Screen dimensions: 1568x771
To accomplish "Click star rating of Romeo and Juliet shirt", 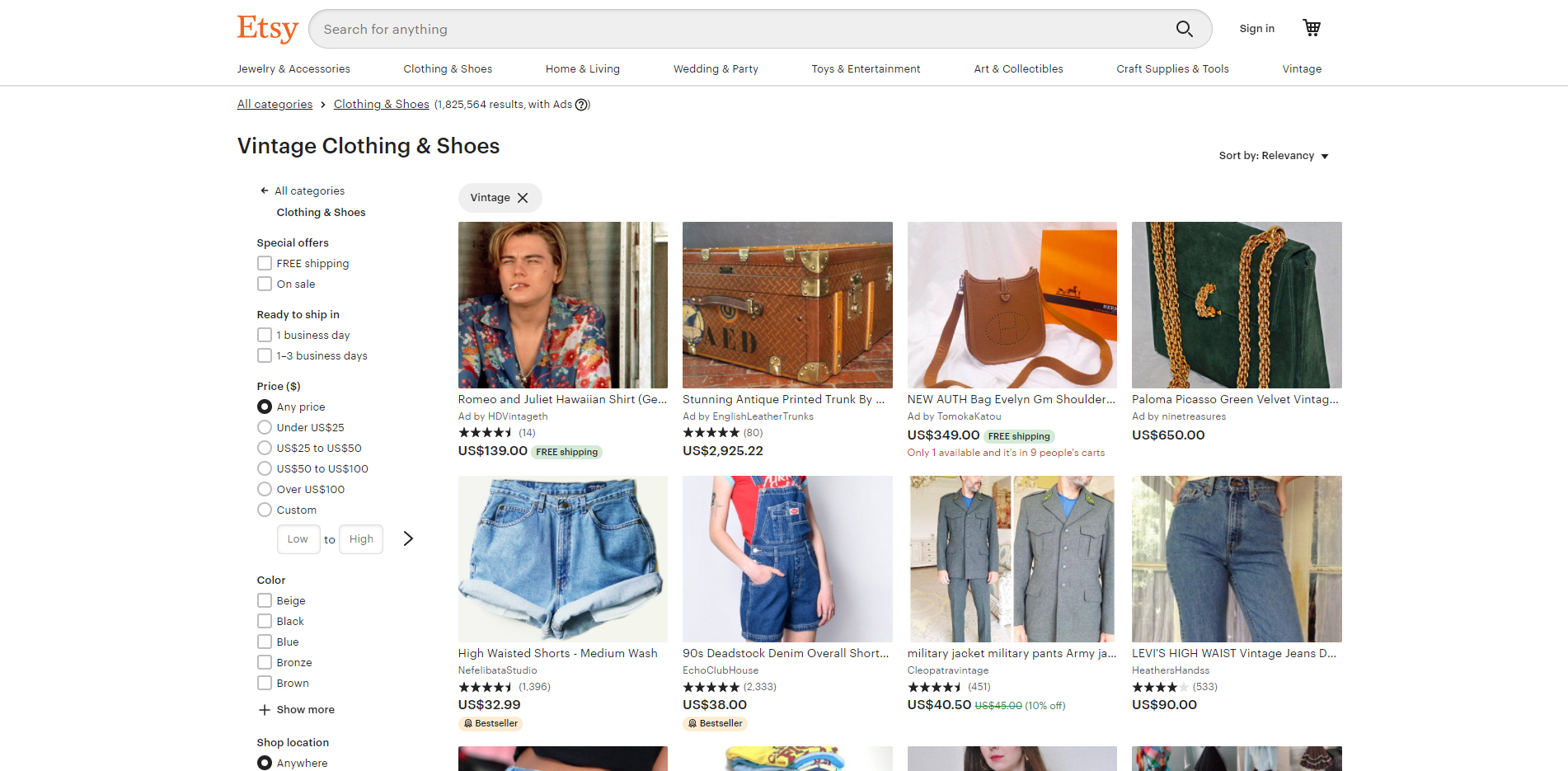I will pos(485,433).
